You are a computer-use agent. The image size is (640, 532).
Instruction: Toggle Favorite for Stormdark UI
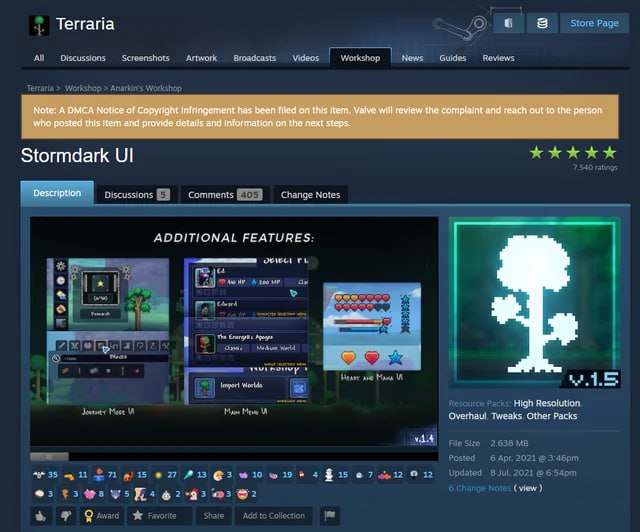point(155,516)
